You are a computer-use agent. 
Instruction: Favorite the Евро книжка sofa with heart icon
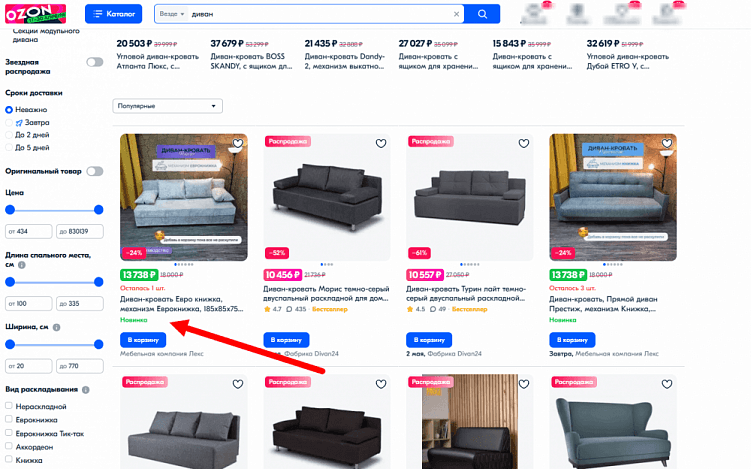coord(238,143)
